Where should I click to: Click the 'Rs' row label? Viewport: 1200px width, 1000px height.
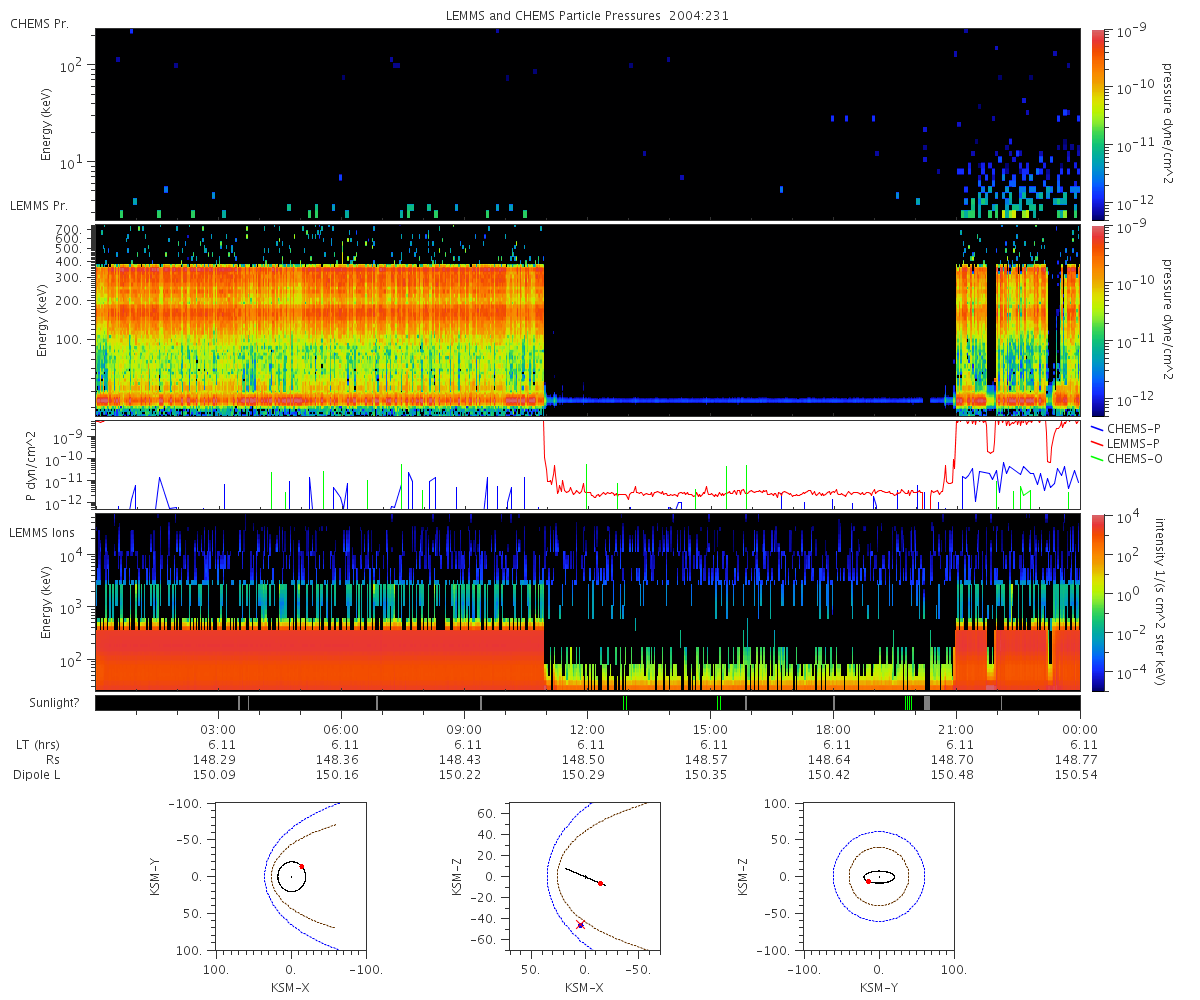tap(54, 759)
